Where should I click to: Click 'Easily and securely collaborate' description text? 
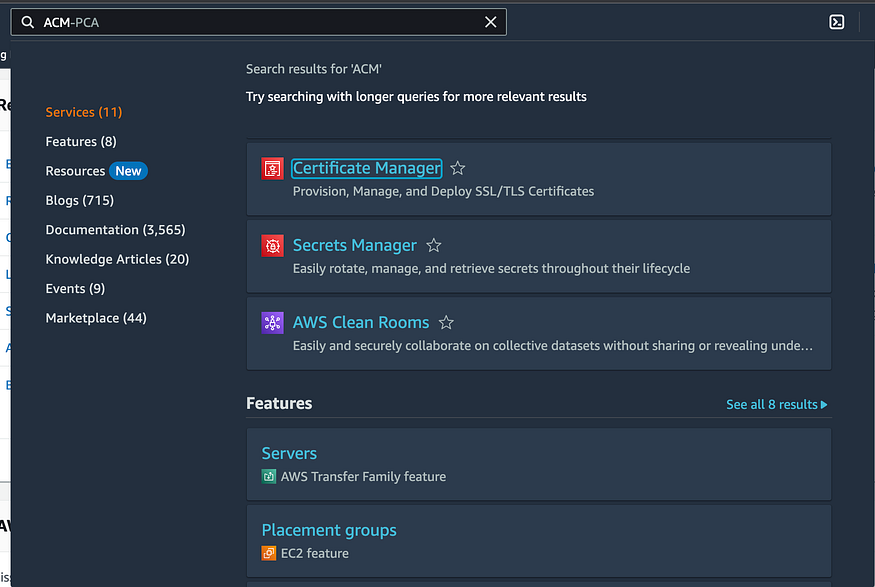[x=552, y=346]
